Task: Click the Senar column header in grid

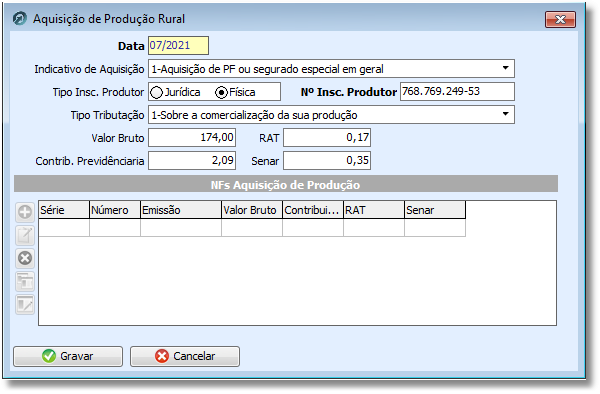Action: click(435, 210)
